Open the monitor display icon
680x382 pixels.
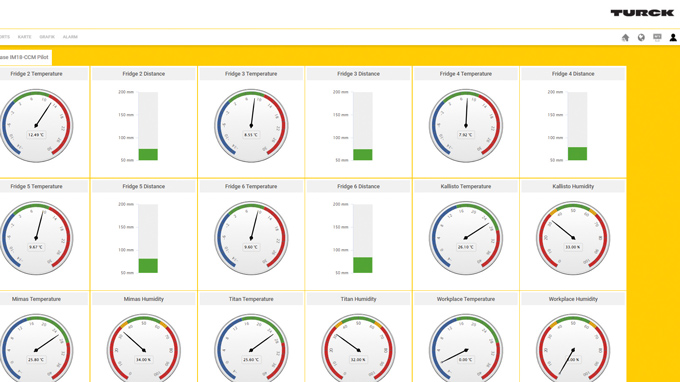pyautogui.click(x=657, y=38)
